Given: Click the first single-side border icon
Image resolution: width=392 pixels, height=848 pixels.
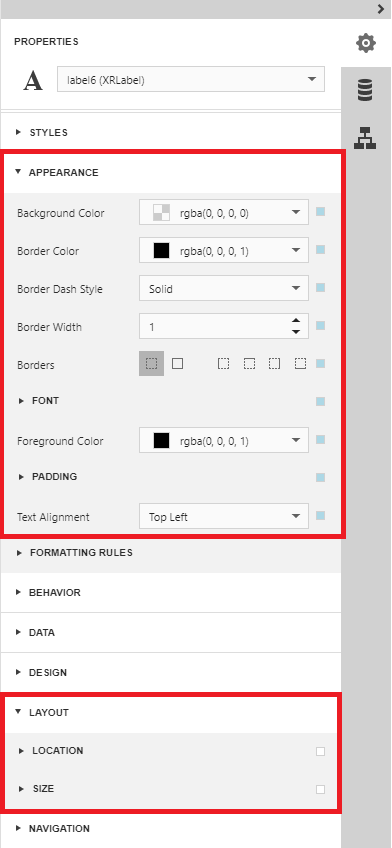Looking at the screenshot, I should [223, 363].
